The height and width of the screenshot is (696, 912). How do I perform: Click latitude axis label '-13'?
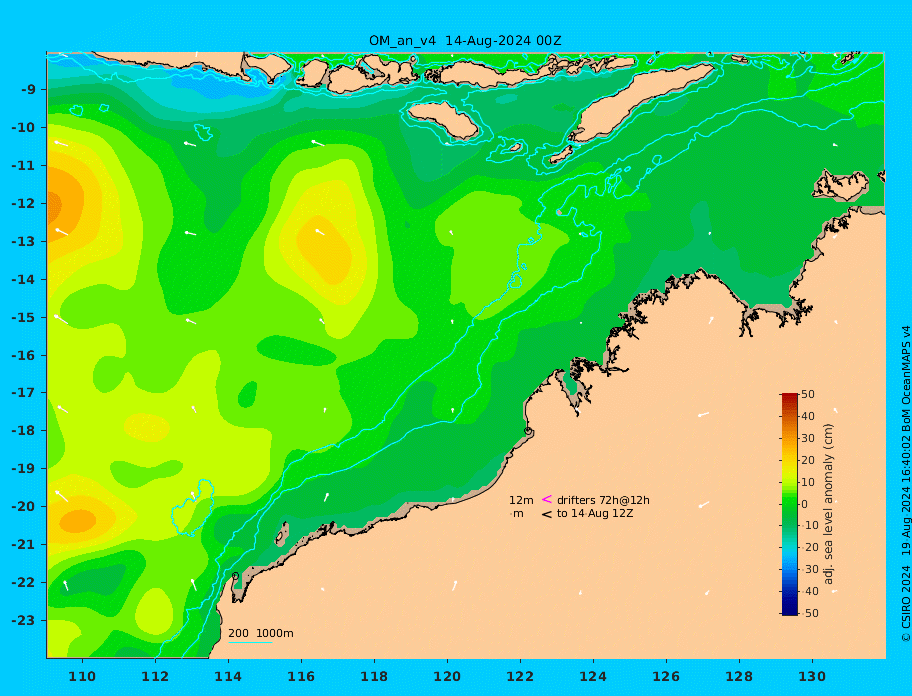(x=23, y=241)
